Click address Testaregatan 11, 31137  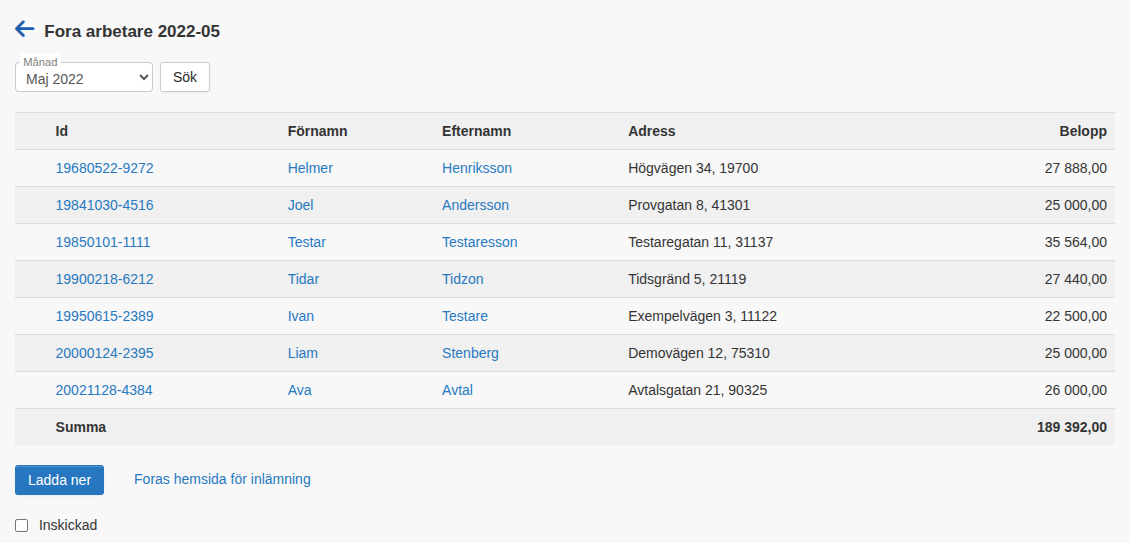701,242
